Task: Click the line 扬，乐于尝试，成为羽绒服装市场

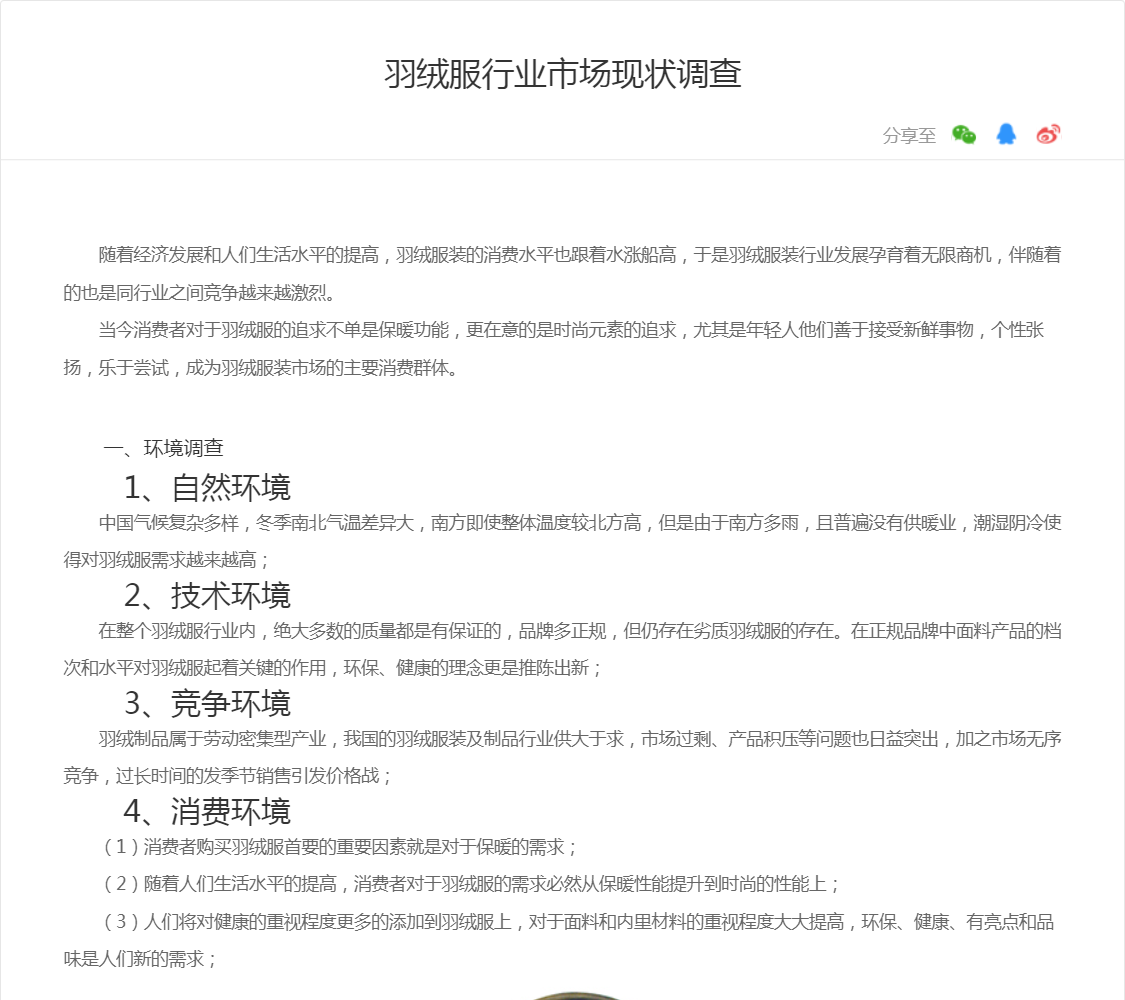Action: [x=260, y=368]
